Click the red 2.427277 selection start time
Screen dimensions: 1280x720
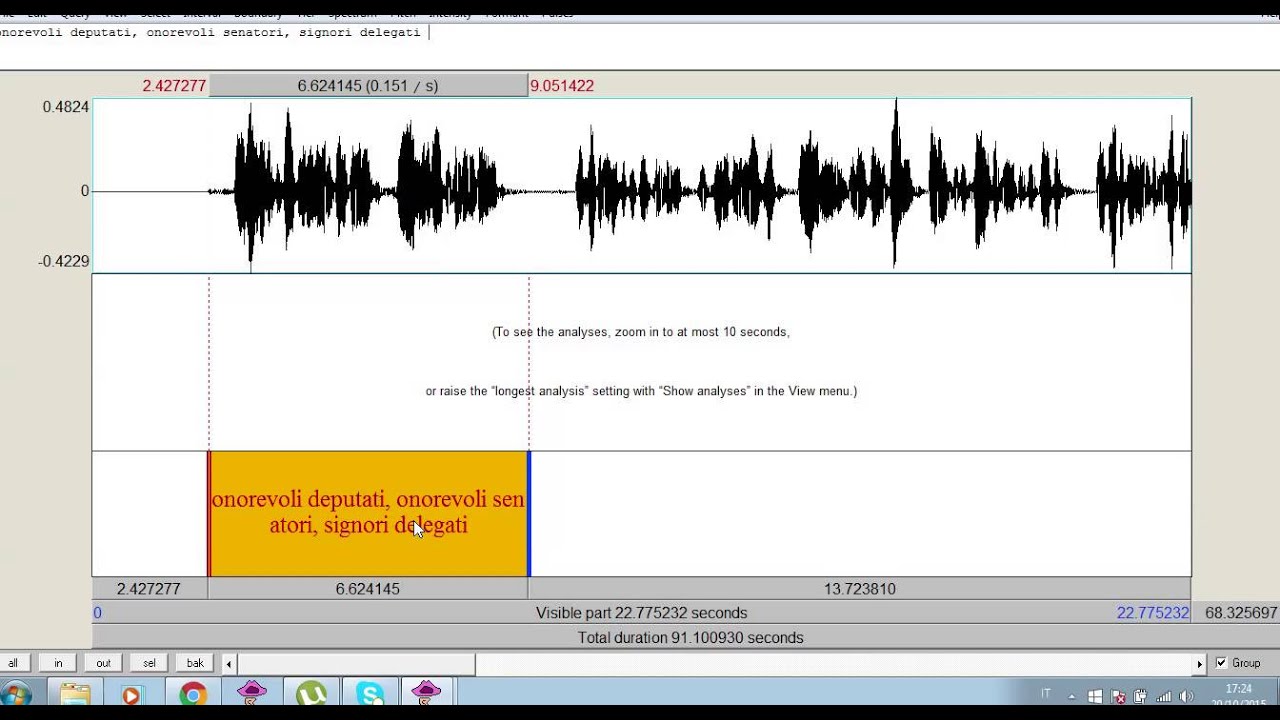tap(174, 86)
